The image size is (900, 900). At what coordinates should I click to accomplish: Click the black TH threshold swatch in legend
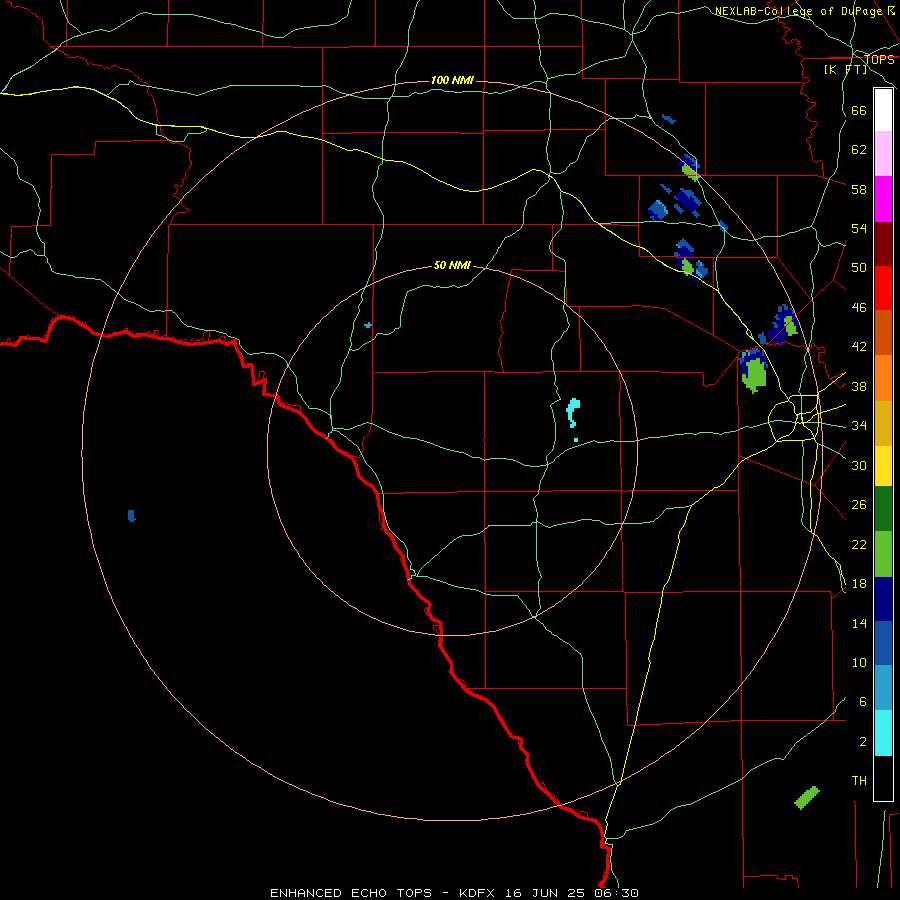[883, 778]
